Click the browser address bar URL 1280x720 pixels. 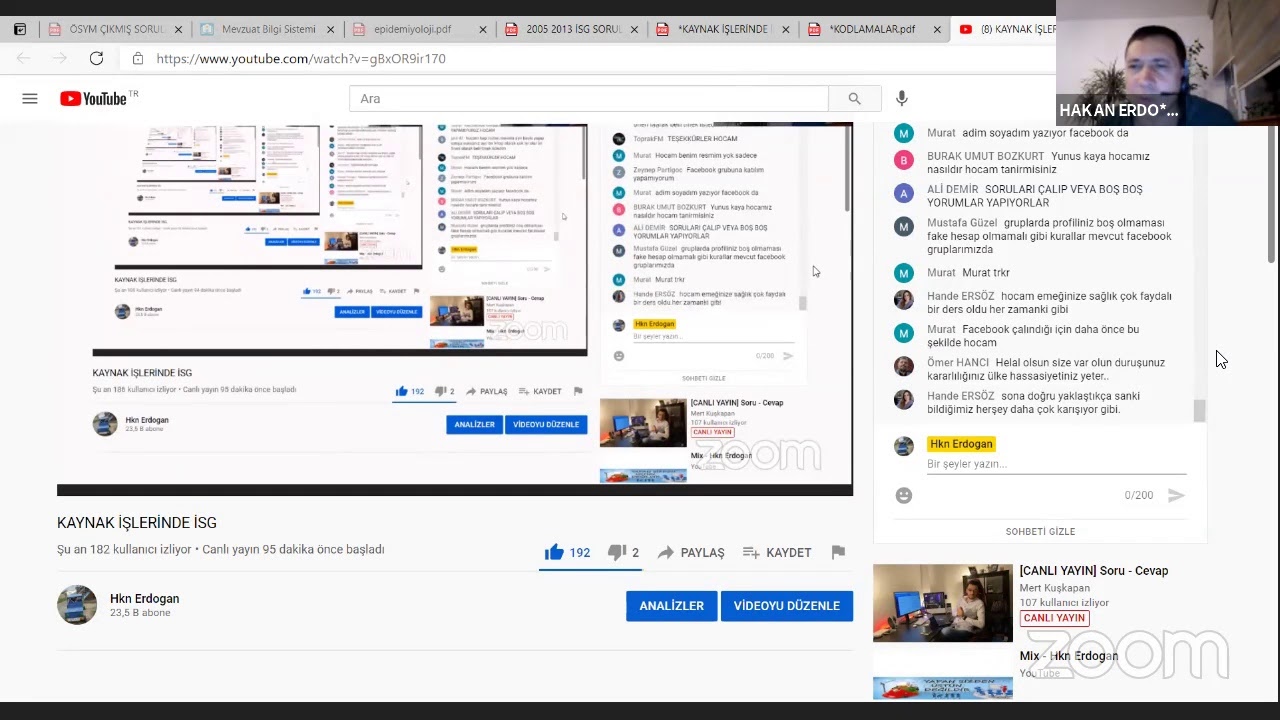301,59
